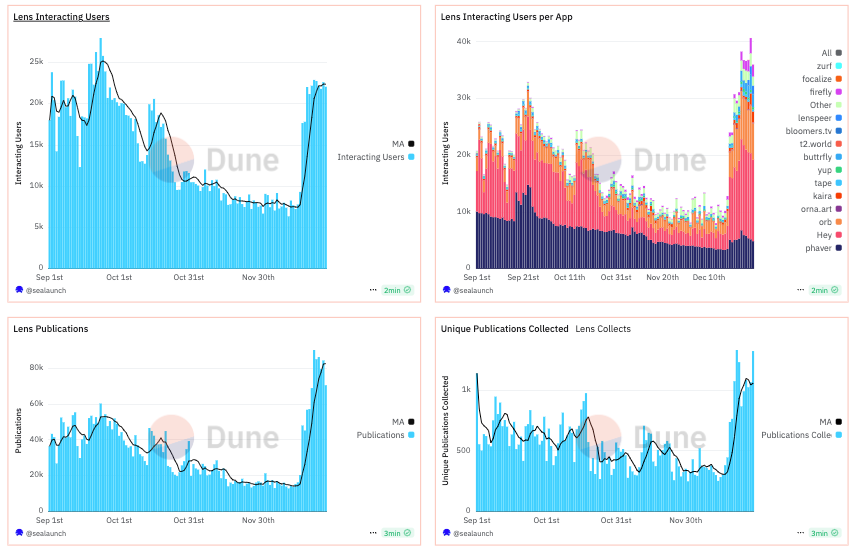Click the 3min refresh badge on Unique Publications Collected
The height and width of the screenshot is (553, 860).
click(820, 533)
